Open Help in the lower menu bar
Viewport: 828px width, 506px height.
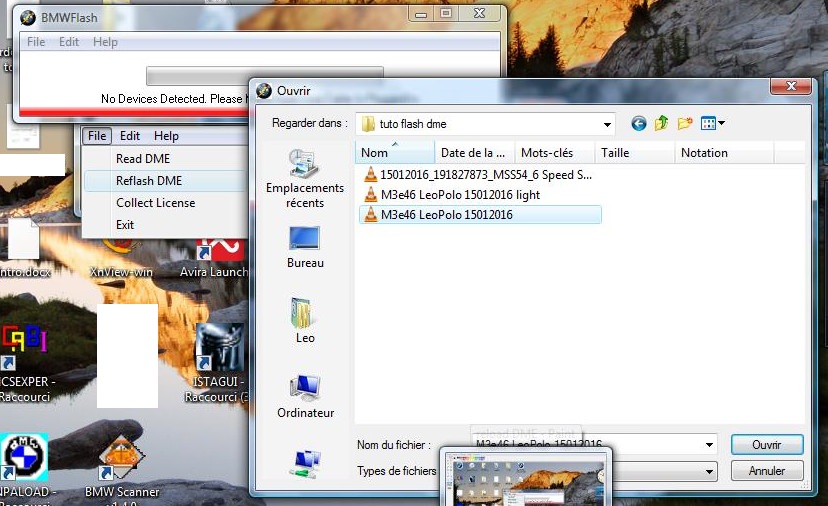point(166,136)
